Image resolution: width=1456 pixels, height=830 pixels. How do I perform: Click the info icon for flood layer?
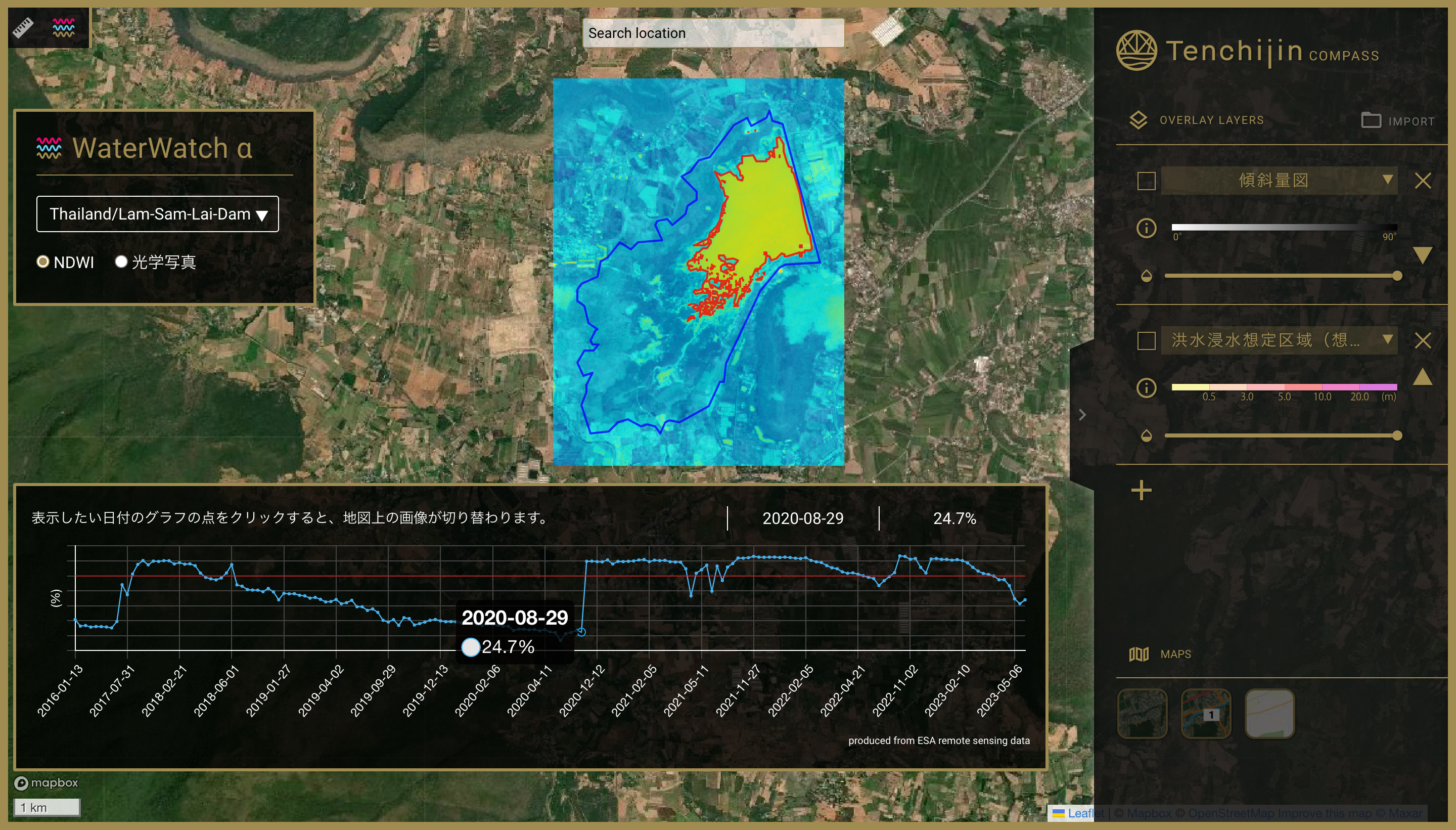[x=1146, y=388]
